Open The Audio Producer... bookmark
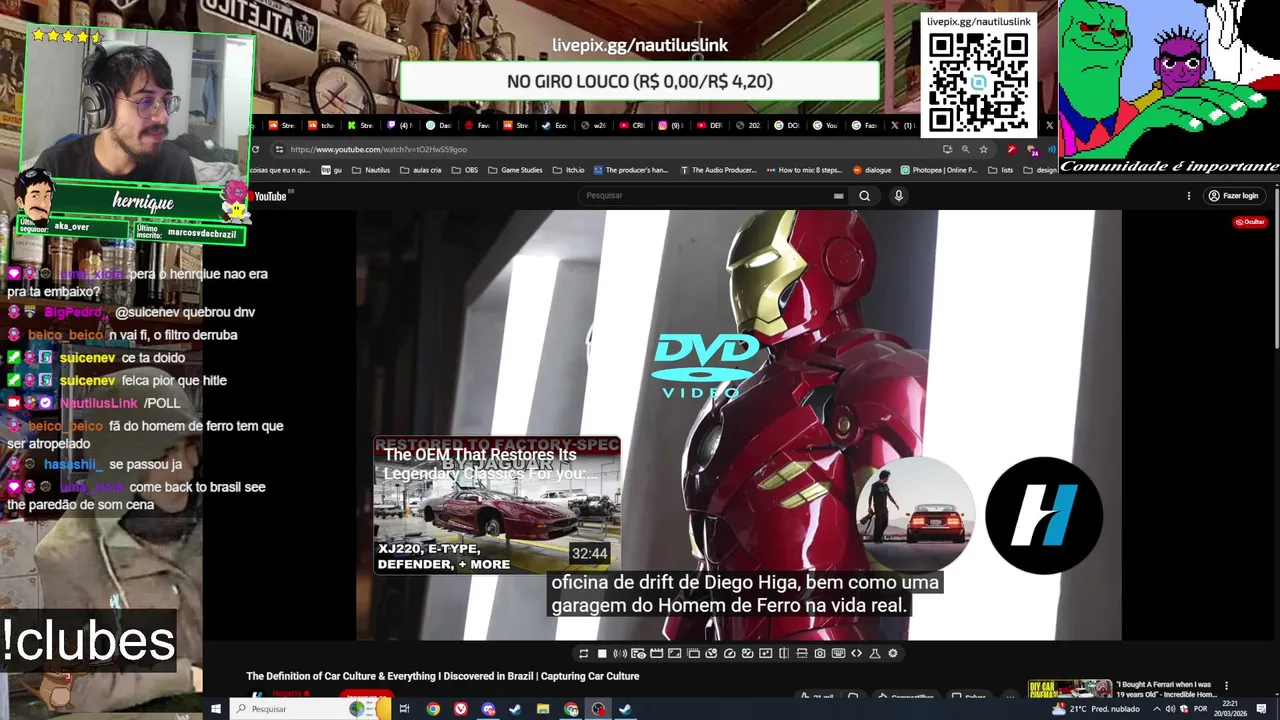Viewport: 1280px width, 720px height. point(718,170)
